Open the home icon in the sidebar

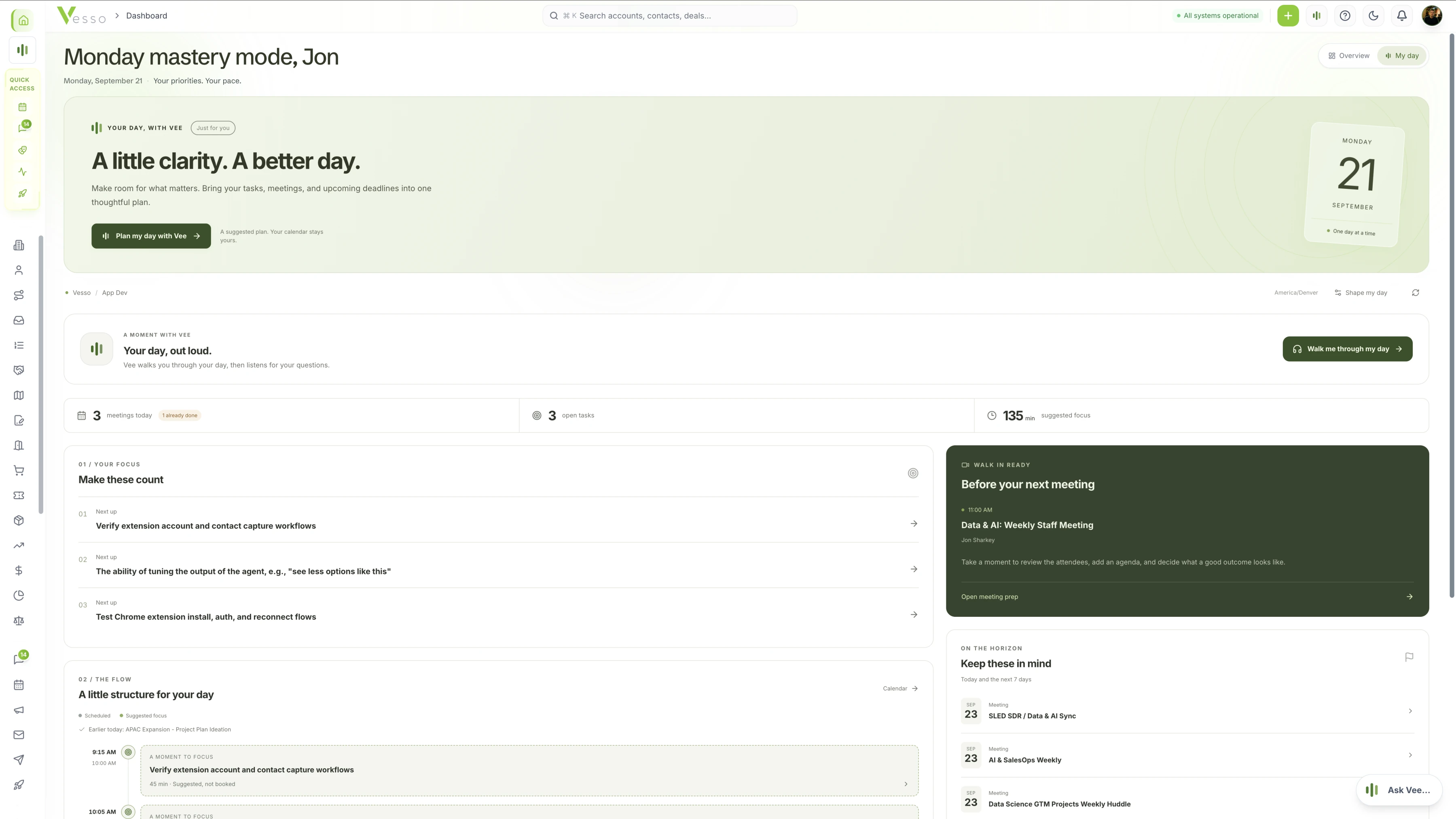(x=23, y=20)
